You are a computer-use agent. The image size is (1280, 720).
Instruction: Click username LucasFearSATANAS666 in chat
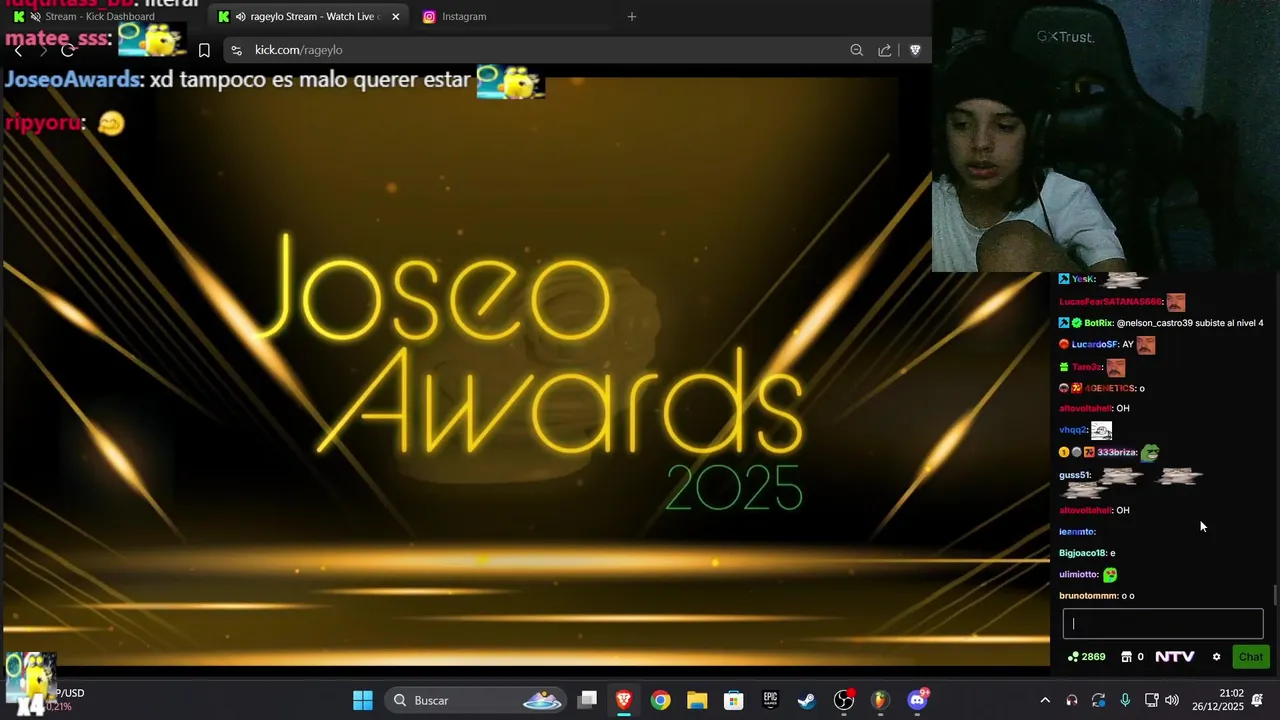coord(1111,301)
